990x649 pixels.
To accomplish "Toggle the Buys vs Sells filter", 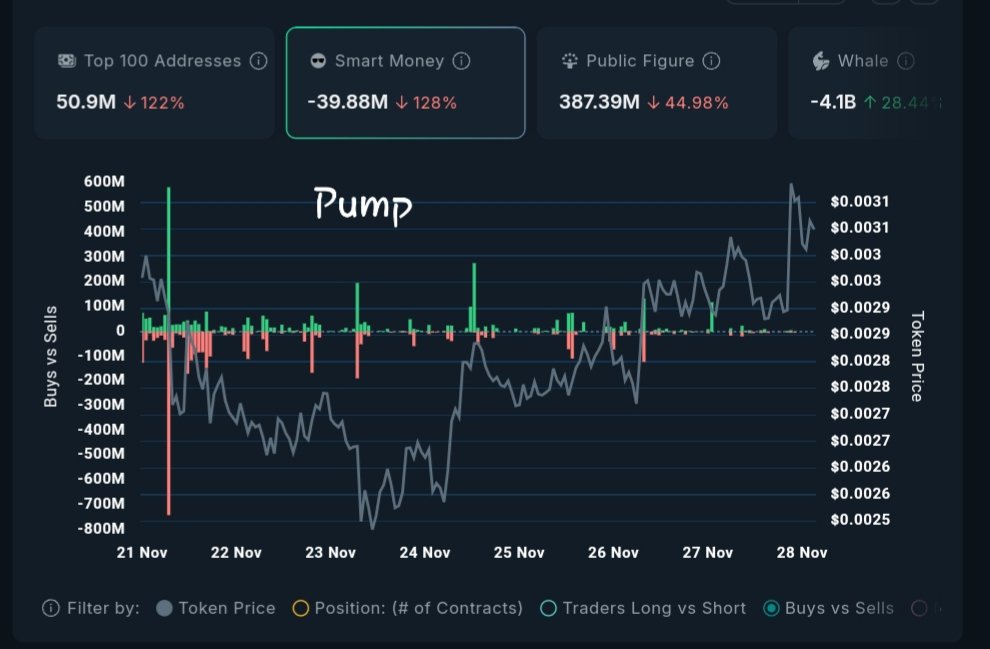I will click(771, 608).
